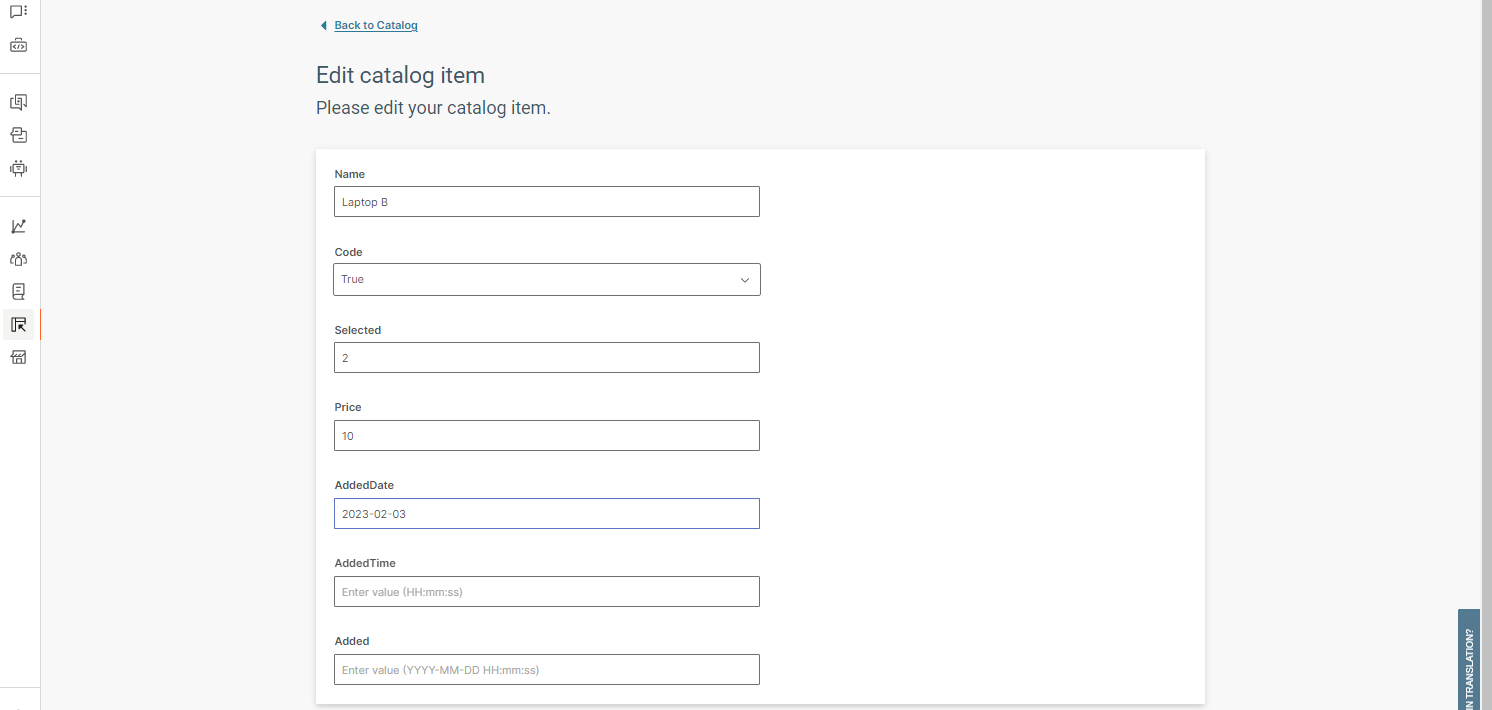Focus the Added date-time field
The width and height of the screenshot is (1492, 710).
point(546,669)
